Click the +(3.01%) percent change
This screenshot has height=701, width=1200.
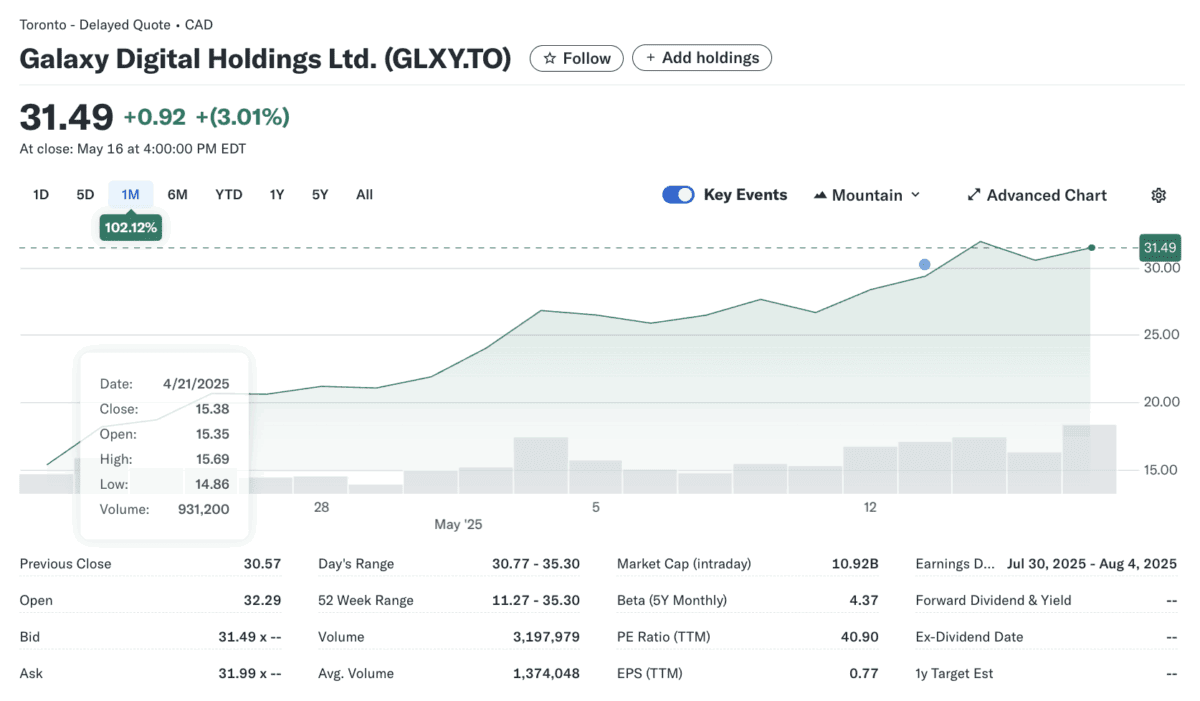(242, 117)
